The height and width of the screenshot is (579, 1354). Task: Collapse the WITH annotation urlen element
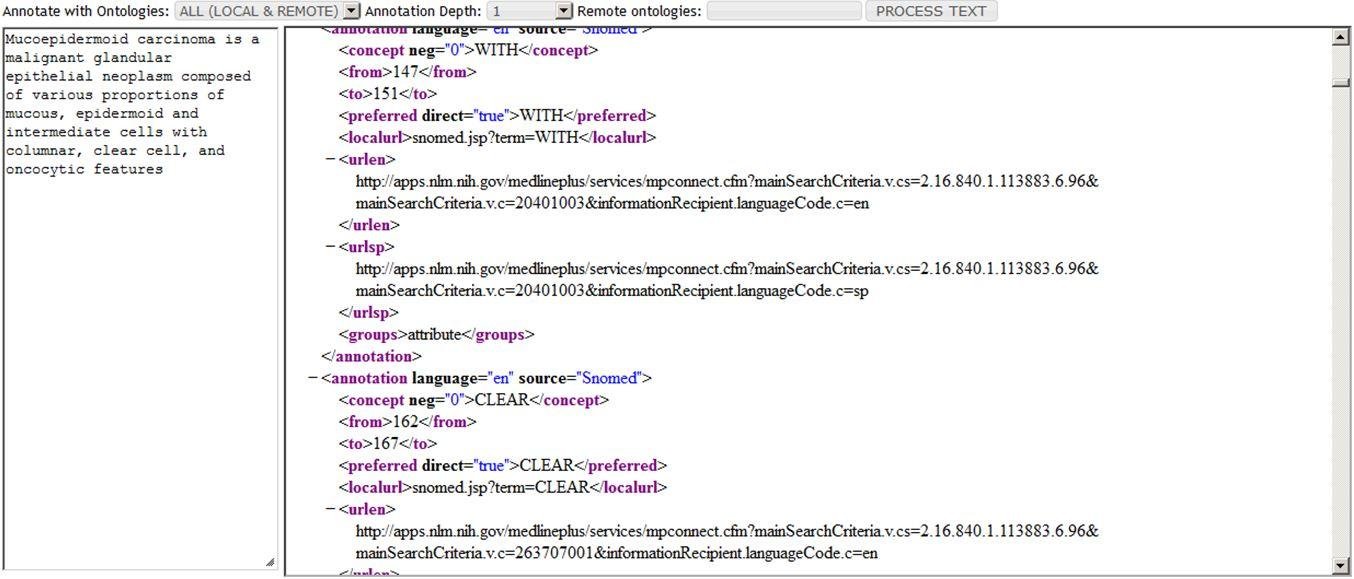point(330,159)
